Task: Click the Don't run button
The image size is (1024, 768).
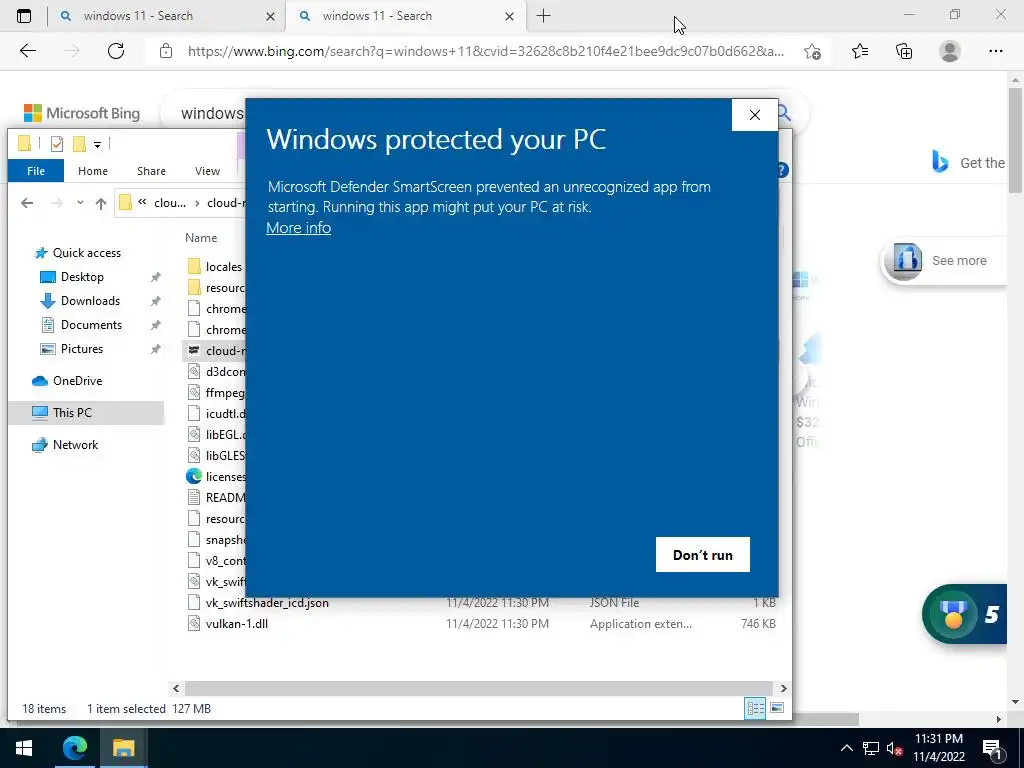Action: tap(703, 554)
